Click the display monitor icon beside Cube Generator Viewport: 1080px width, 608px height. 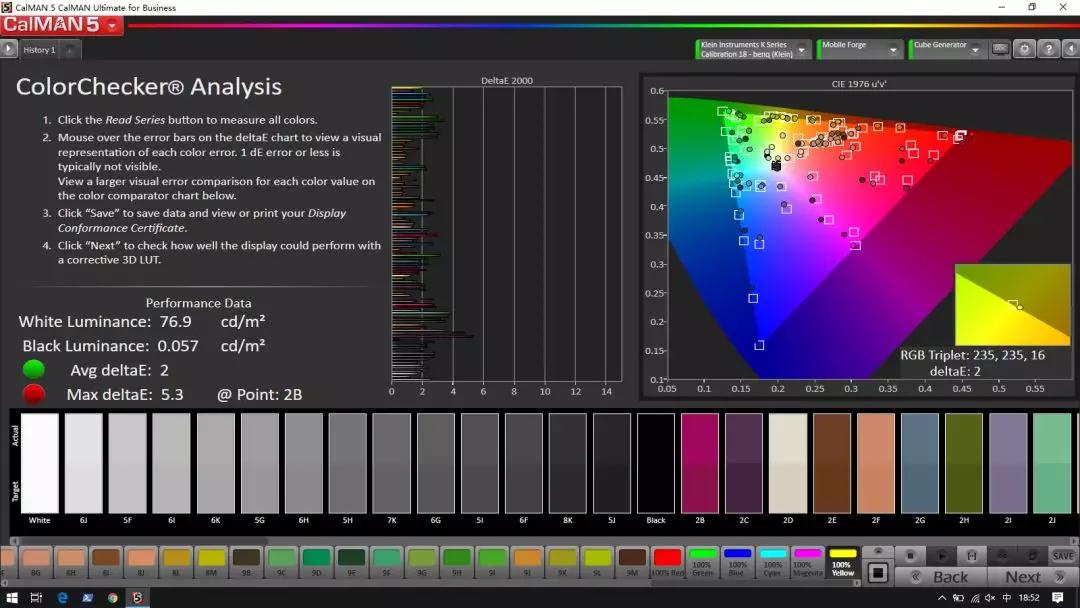coord(1000,49)
